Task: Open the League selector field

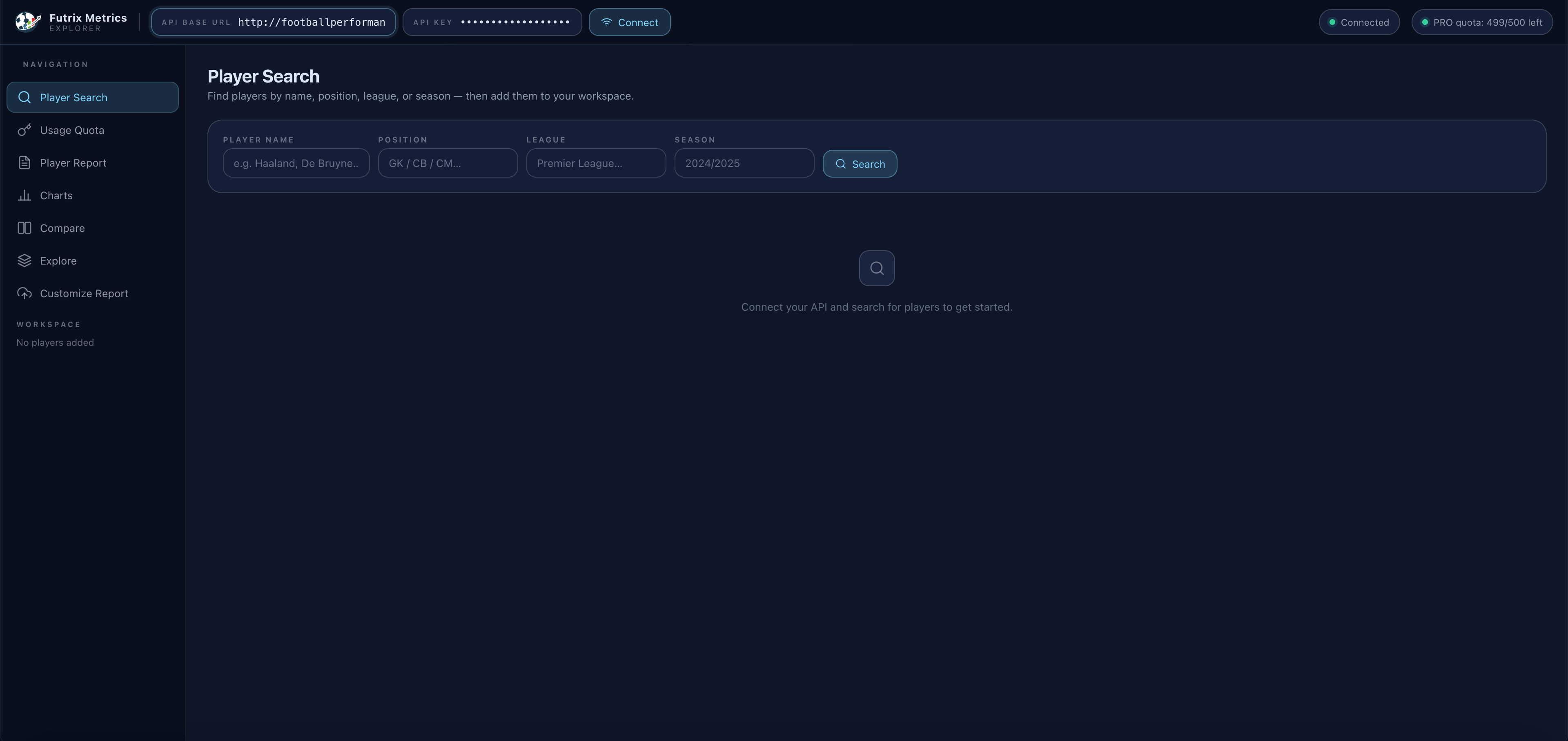Action: (x=595, y=163)
